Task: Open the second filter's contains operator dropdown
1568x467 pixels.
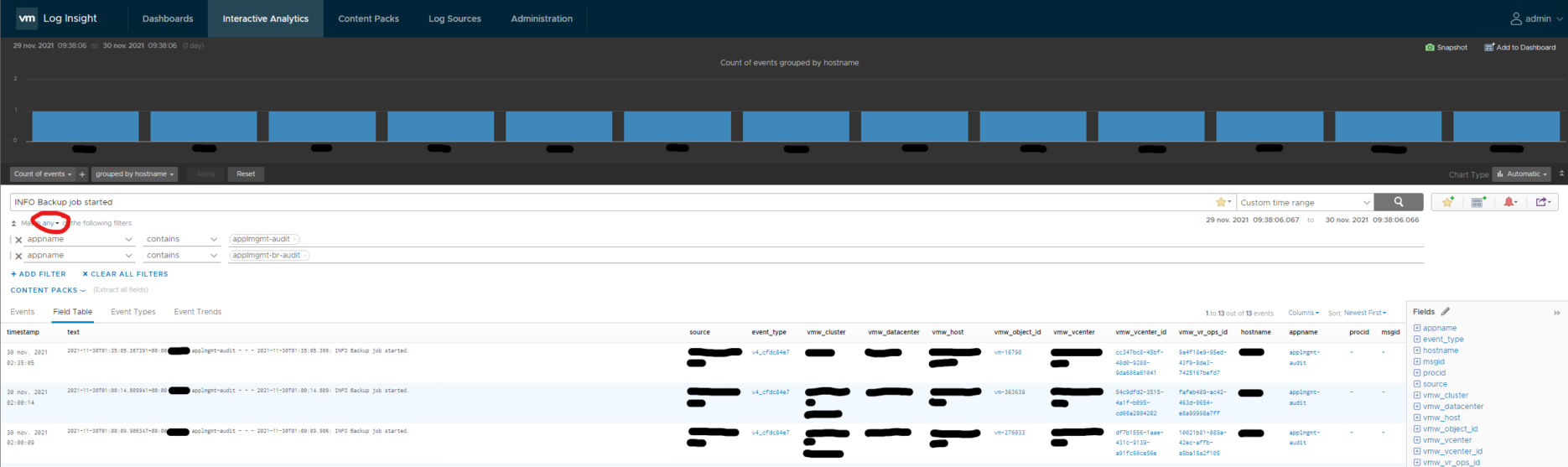Action: tap(181, 256)
